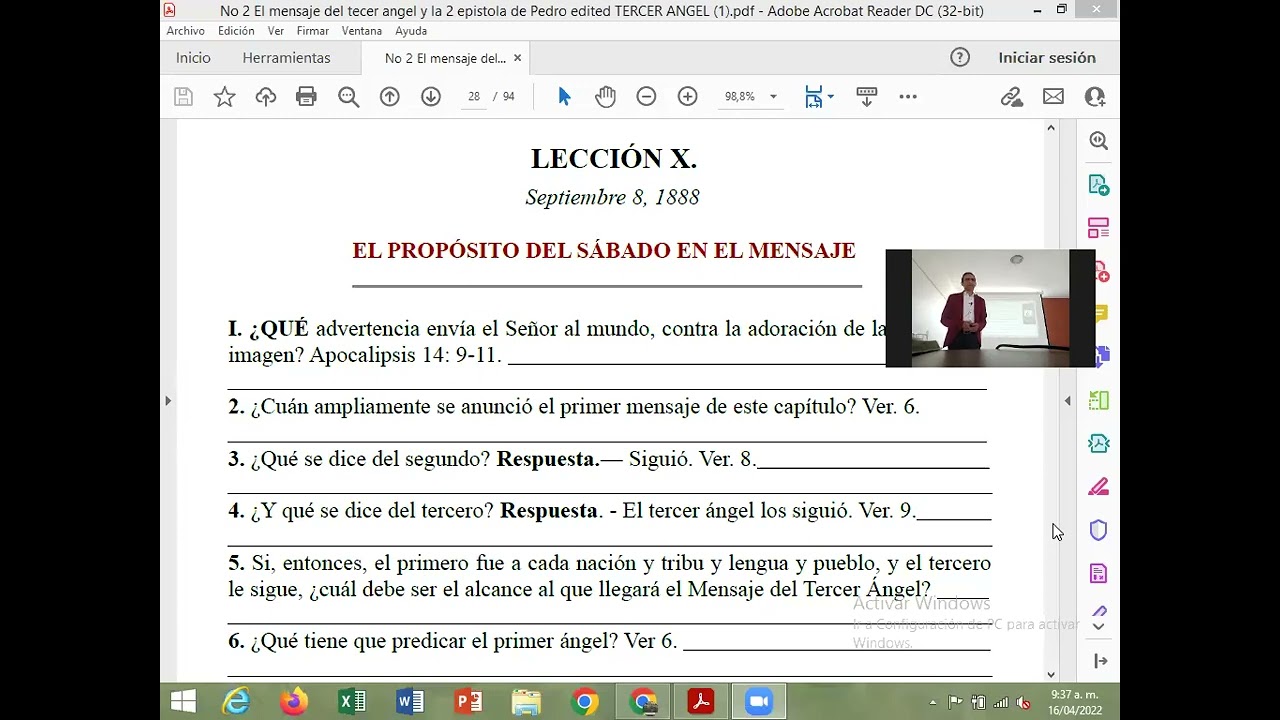Viewport: 1280px width, 720px height.
Task: Collapse the right tools pane arrow
Action: coord(1067,401)
